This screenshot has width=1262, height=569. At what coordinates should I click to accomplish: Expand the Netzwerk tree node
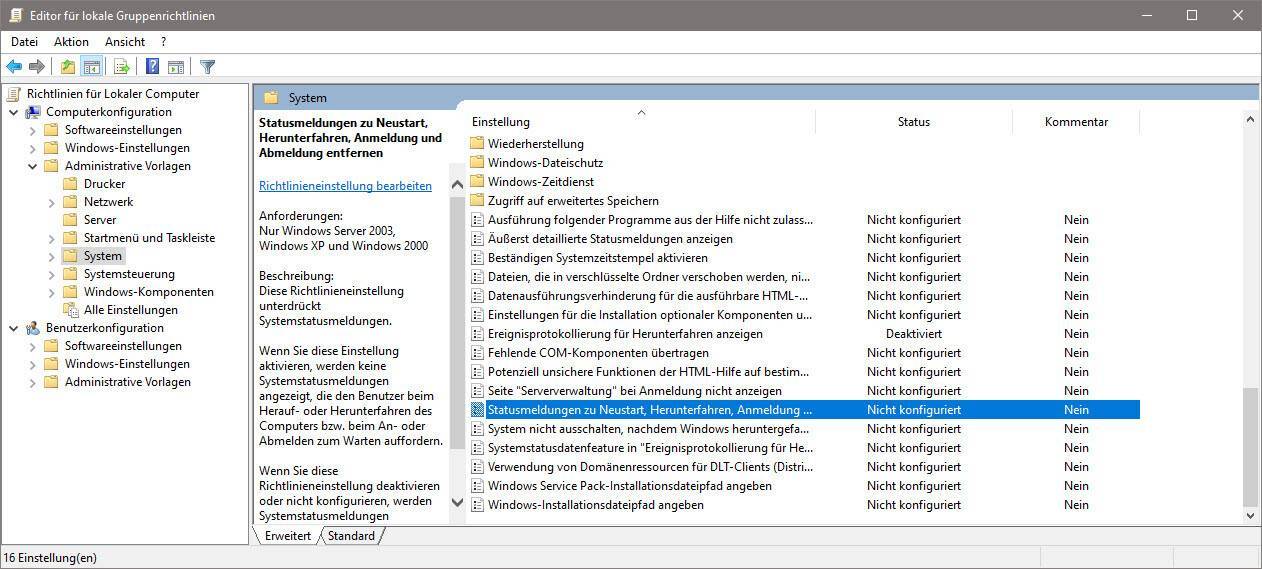click(51, 202)
